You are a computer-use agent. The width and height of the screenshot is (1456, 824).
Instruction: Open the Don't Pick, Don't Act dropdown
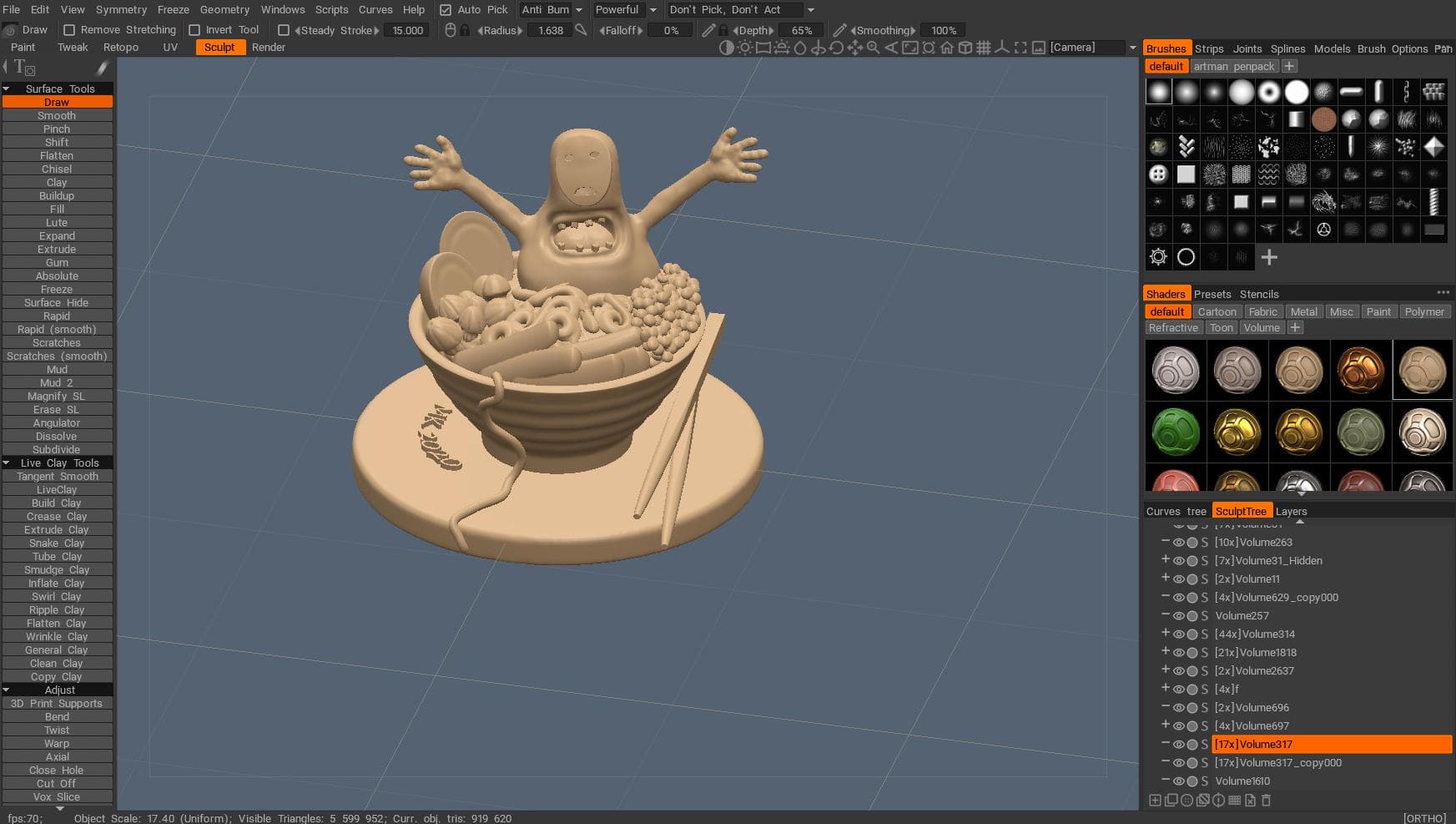point(741,10)
